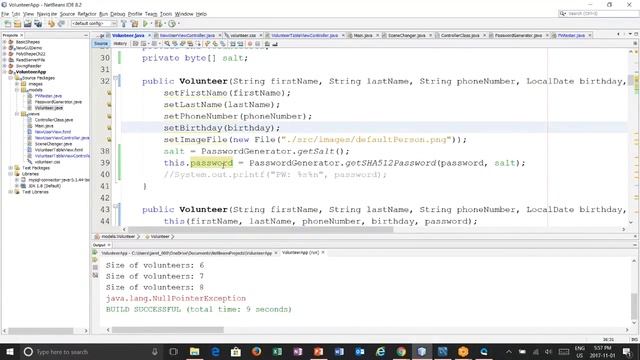Collapse the constructor fold marker at line 32
The width and height of the screenshot is (640, 360).
coord(116,77)
